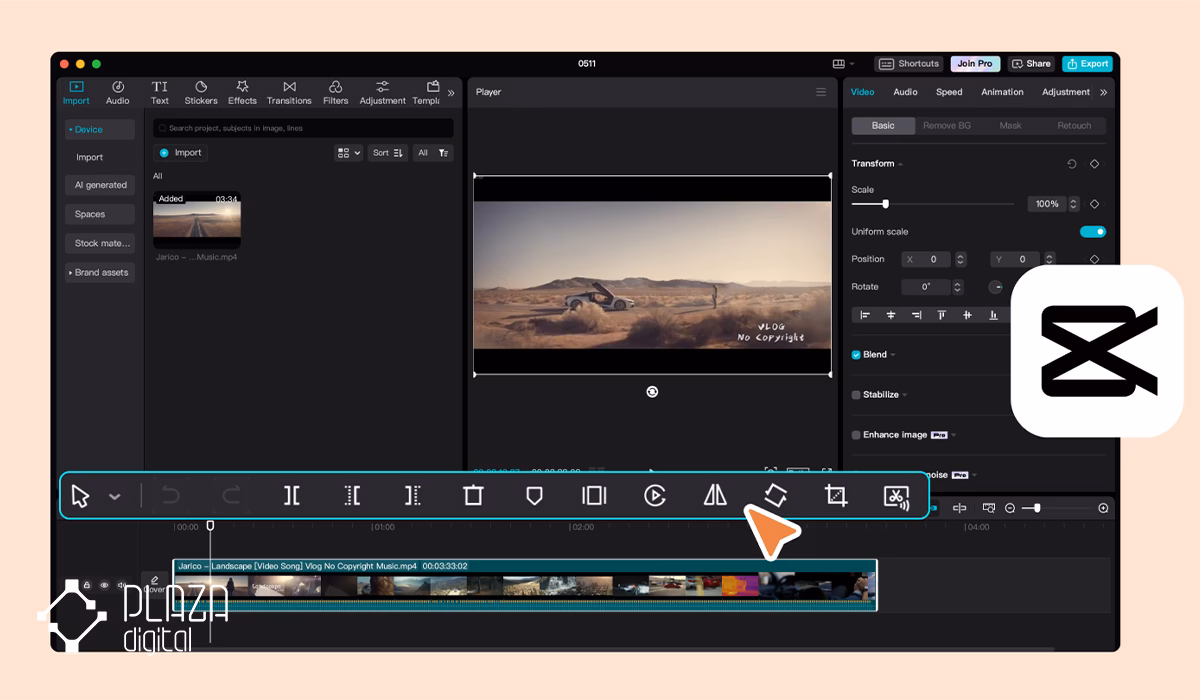Expand Brand assets in the sidebar

click(99, 272)
